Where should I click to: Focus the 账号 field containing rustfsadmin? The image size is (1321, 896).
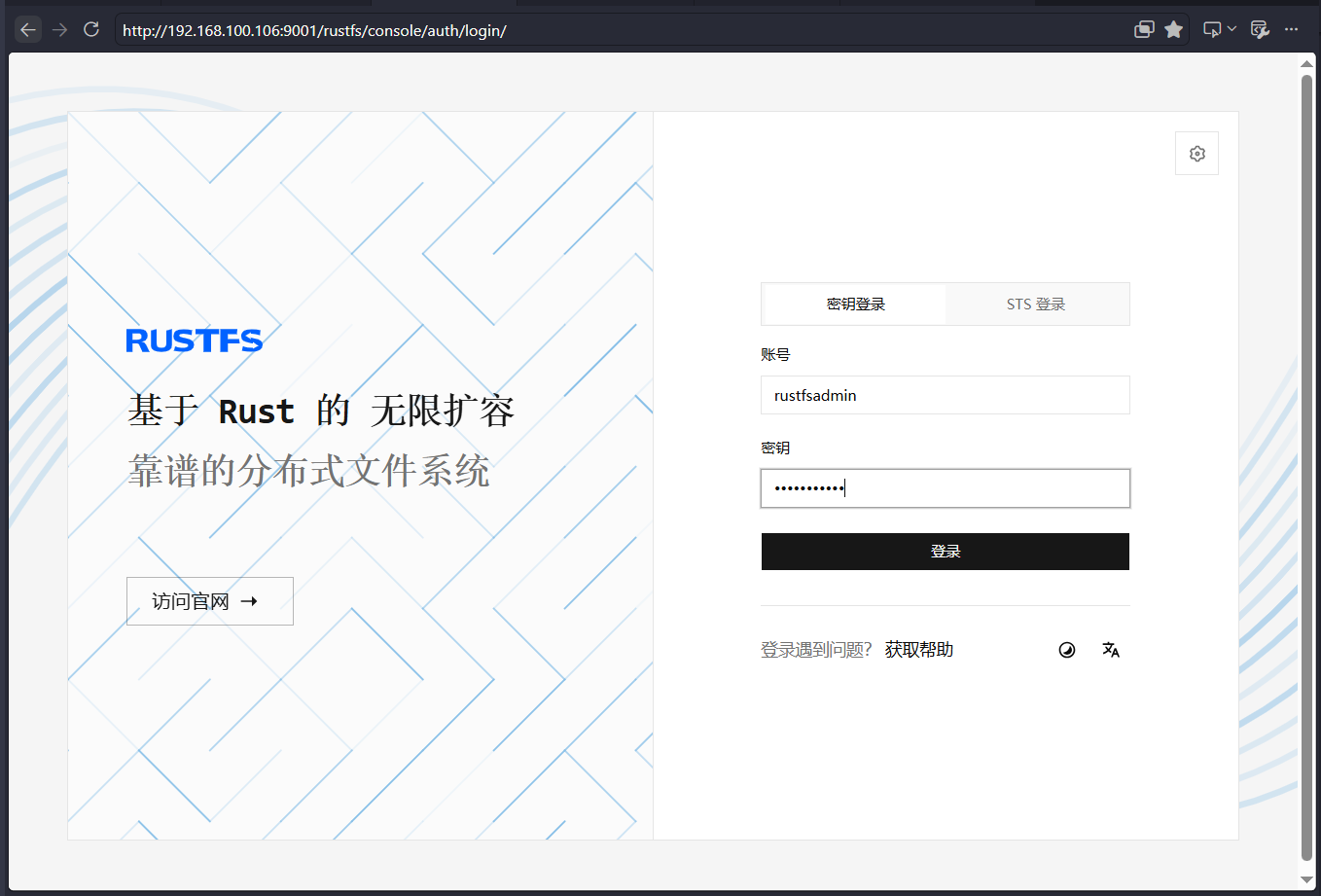(x=946, y=395)
